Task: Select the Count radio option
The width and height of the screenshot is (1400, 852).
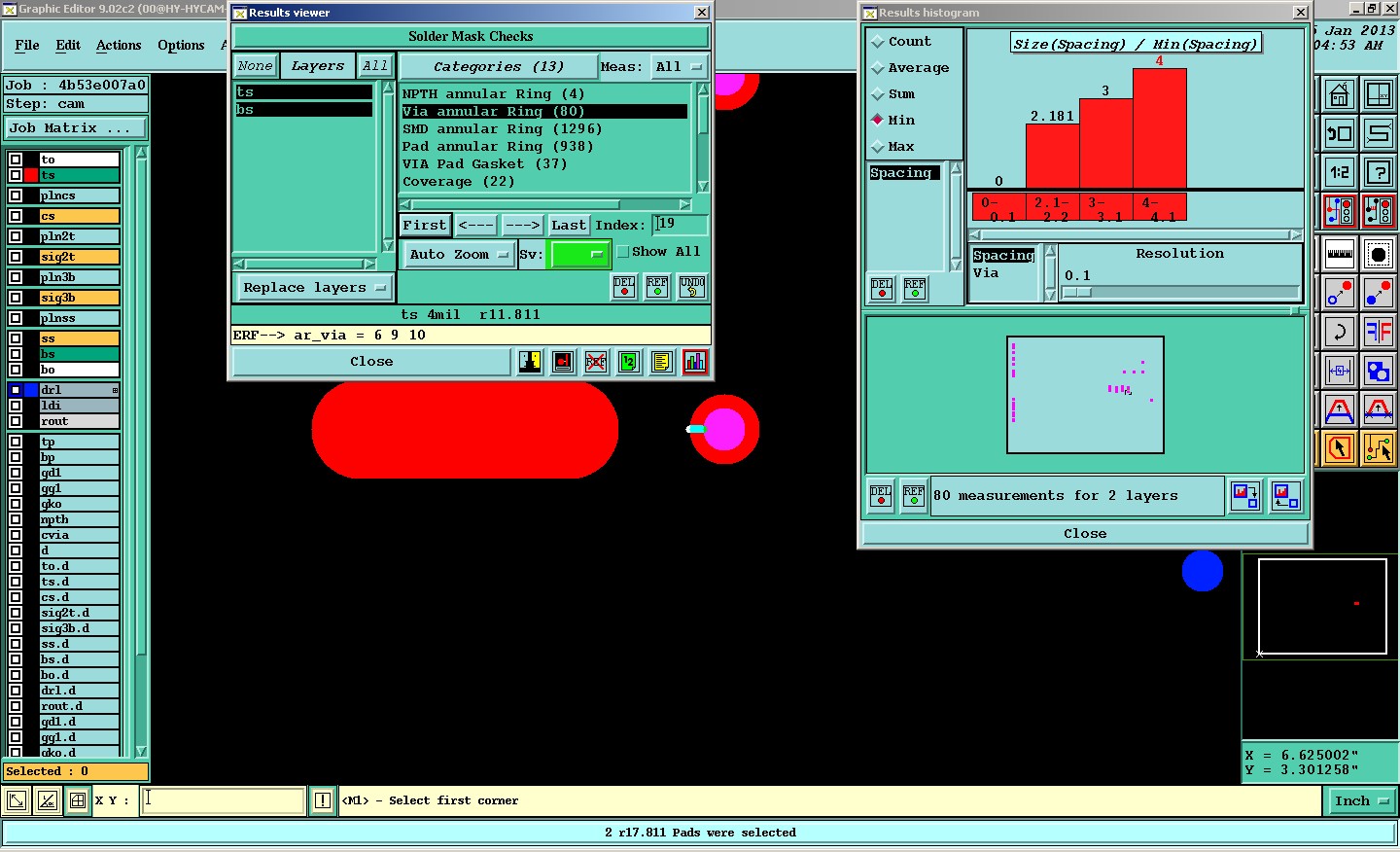Action: 878,42
